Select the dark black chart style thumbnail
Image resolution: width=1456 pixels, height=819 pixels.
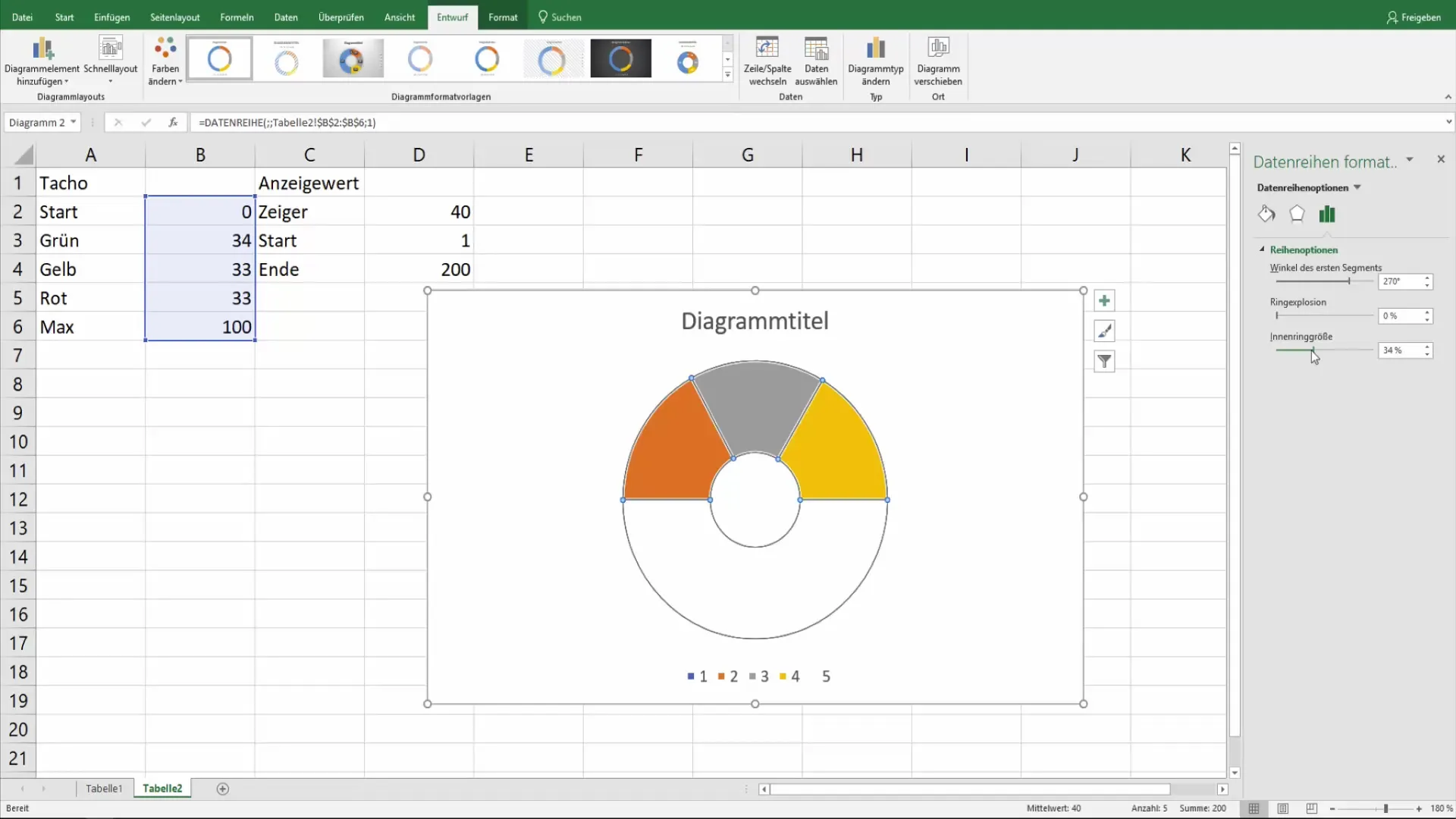click(620, 58)
